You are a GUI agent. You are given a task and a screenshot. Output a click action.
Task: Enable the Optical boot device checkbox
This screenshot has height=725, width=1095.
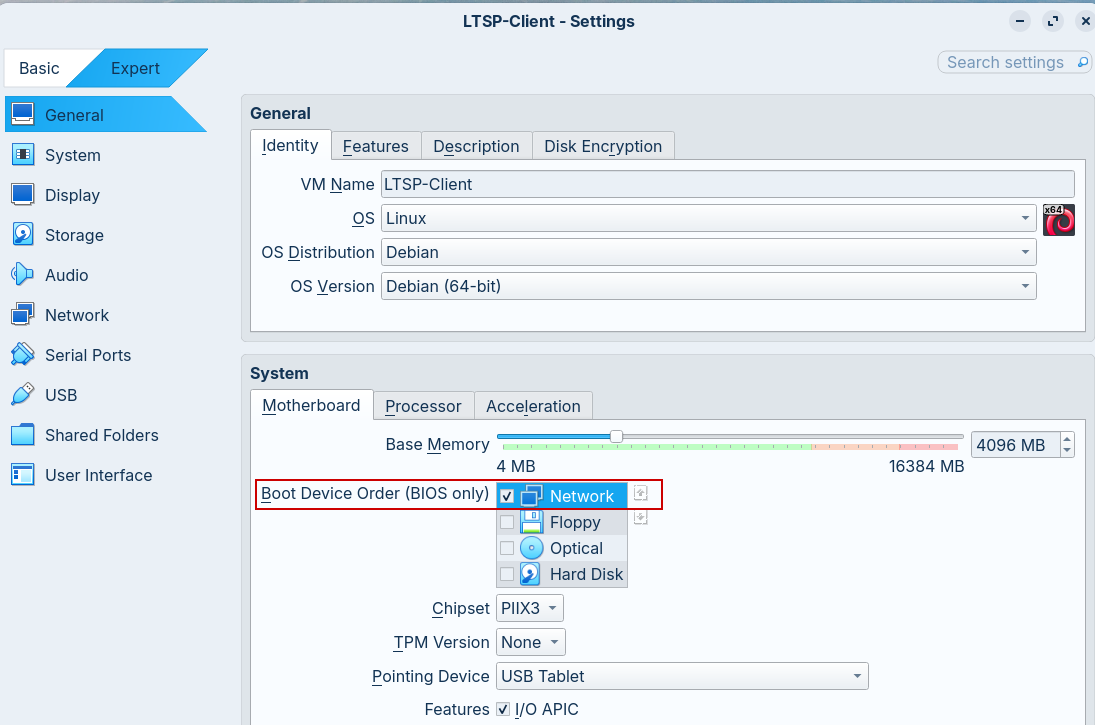507,548
